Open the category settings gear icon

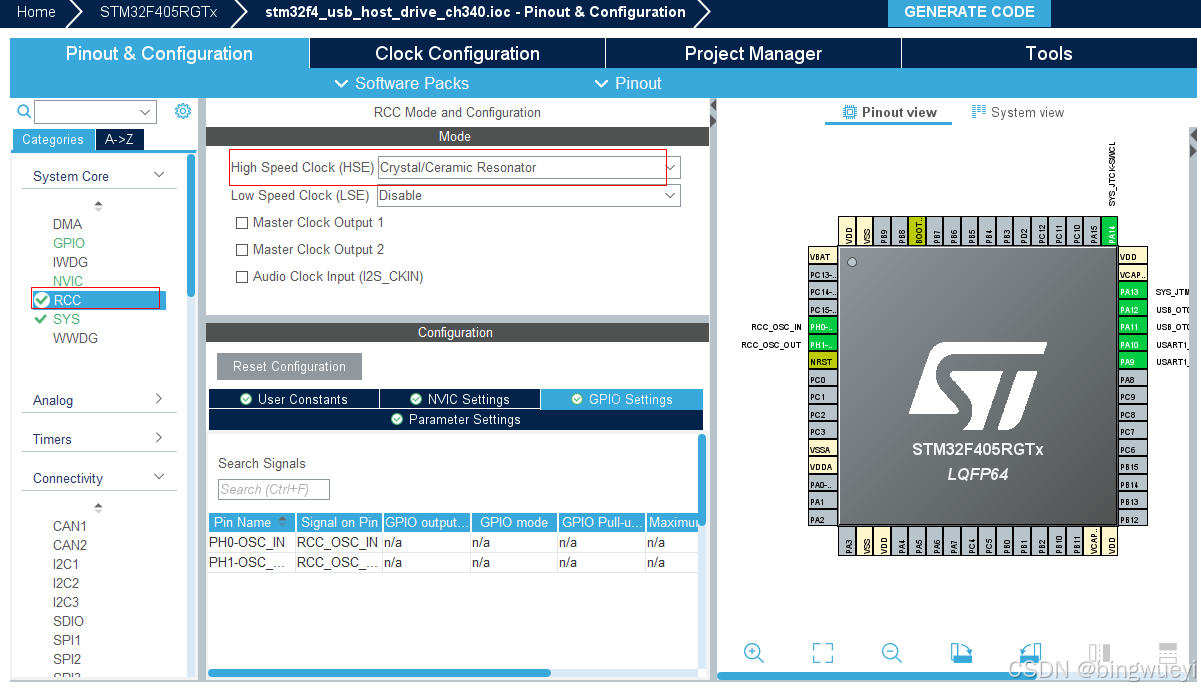[x=183, y=111]
